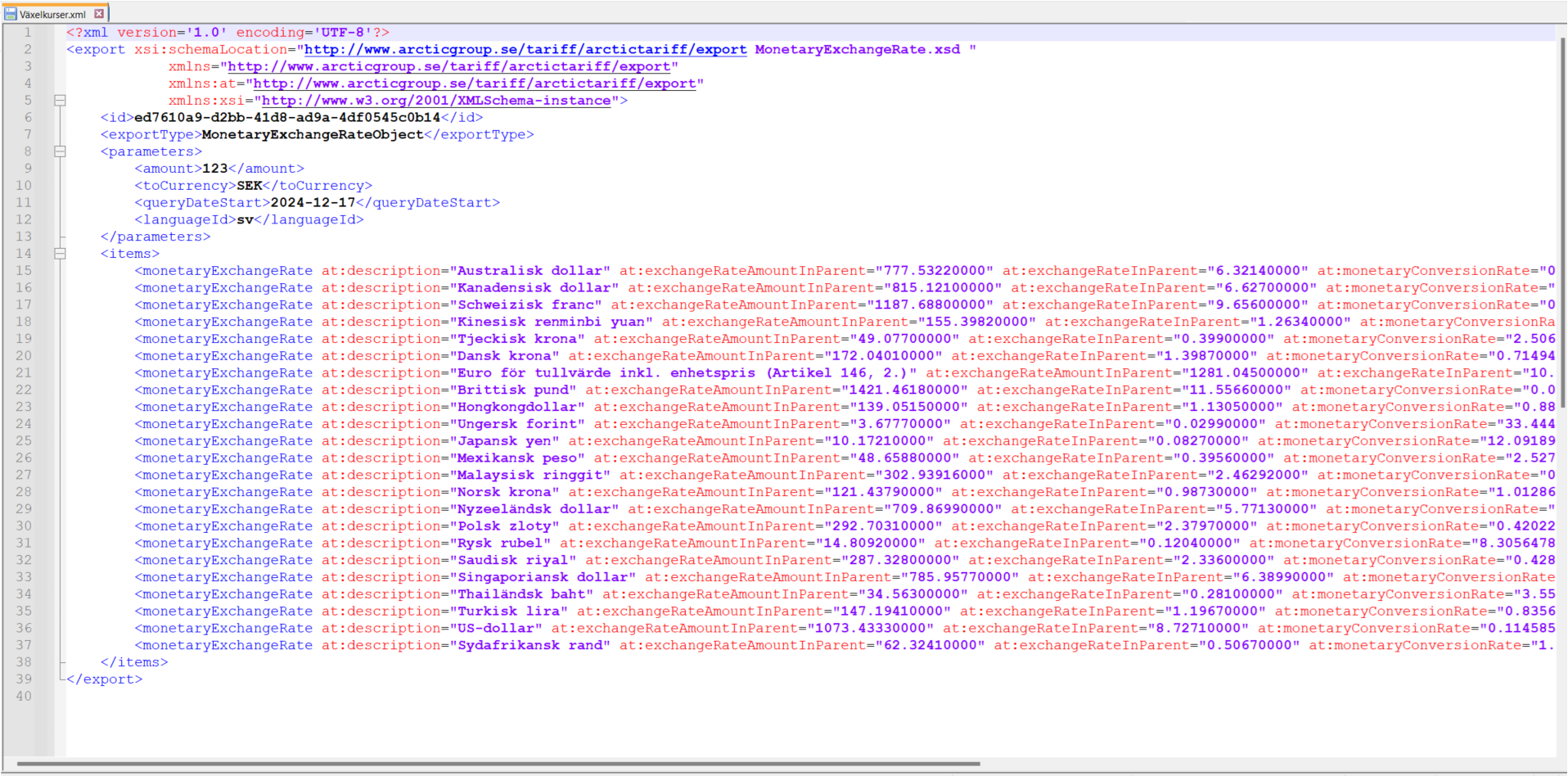1568x776 pixels.
Task: Click the save icon on Växelkurser.xml tab
Action: pos(11,14)
